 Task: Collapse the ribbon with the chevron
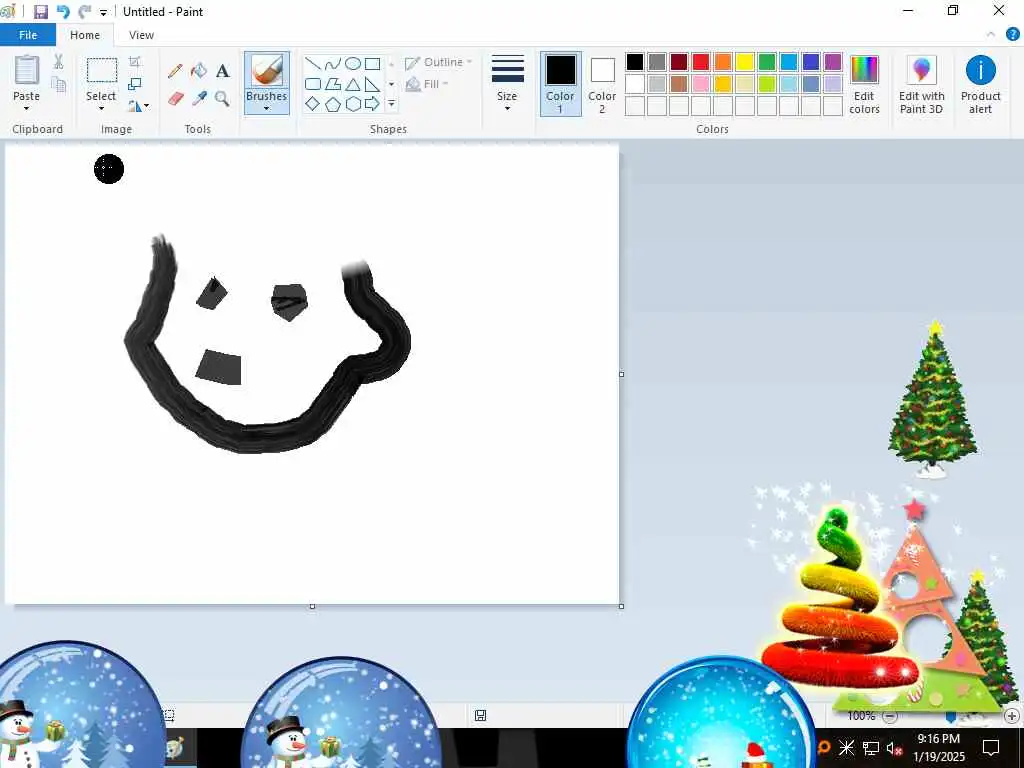pos(991,35)
